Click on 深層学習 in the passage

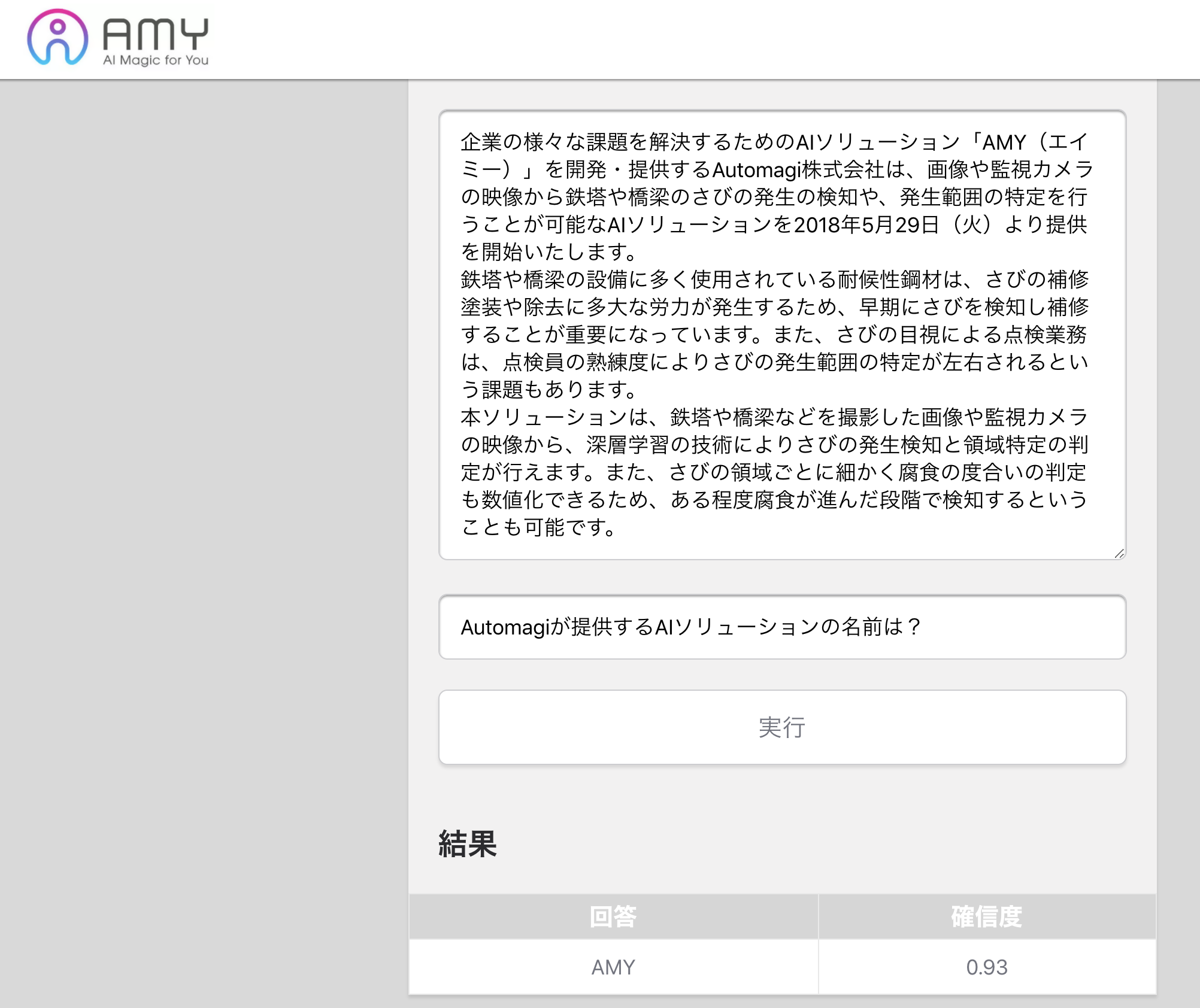[x=627, y=445]
